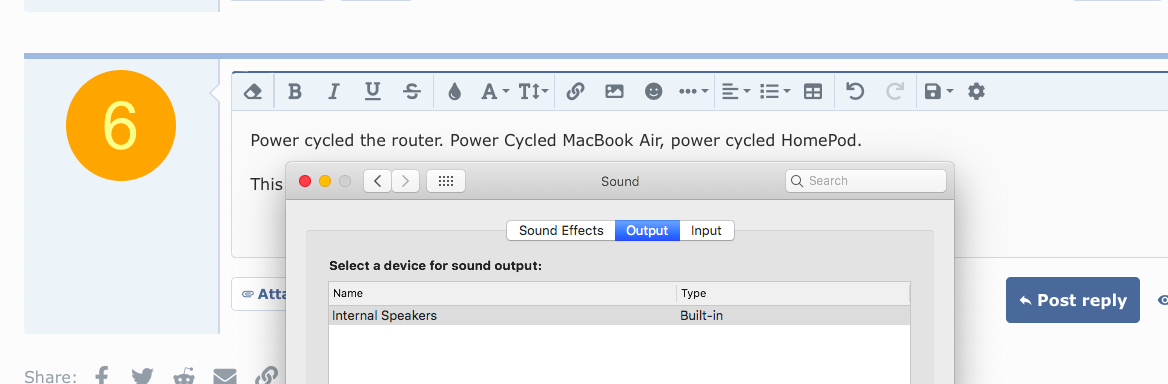Viewport: 1168px width, 384px height.
Task: Go back in Sound preferences window
Action: (378, 181)
